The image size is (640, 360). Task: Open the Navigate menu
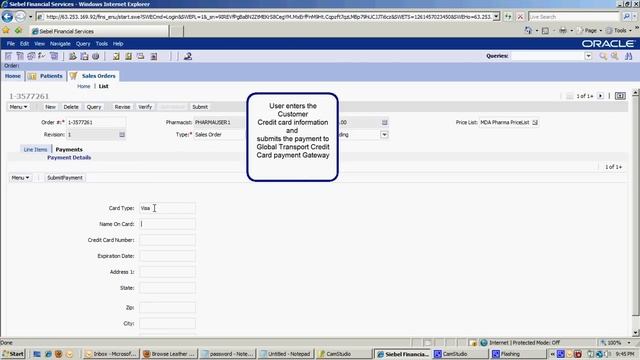pyautogui.click(x=60, y=44)
